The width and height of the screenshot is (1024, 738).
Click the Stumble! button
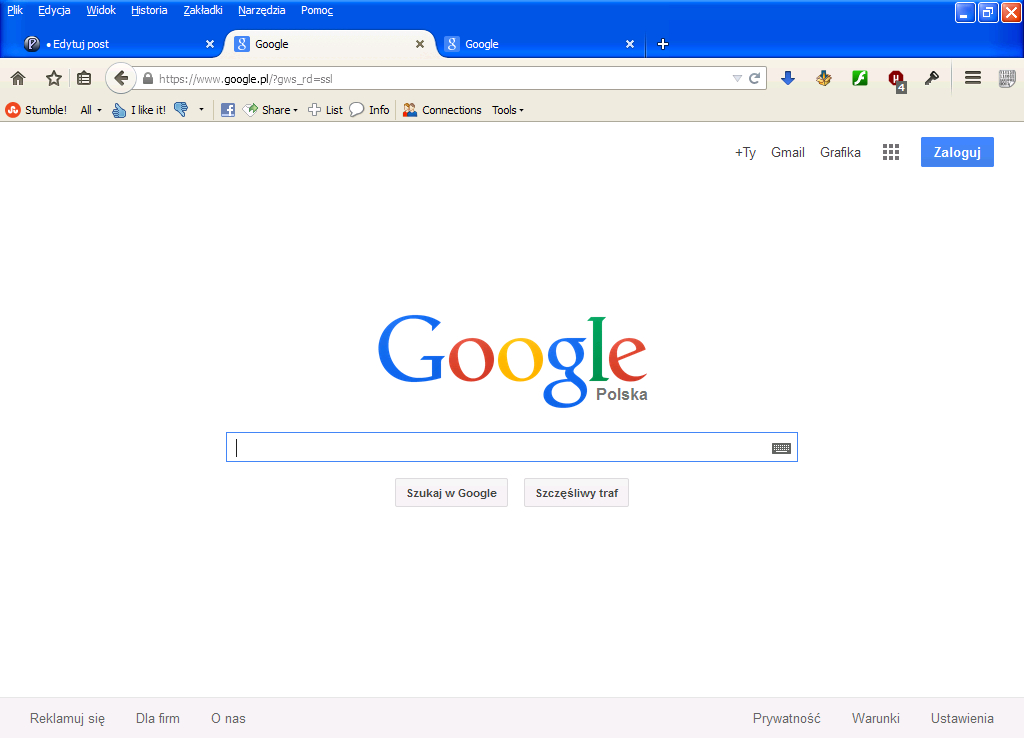[36, 110]
